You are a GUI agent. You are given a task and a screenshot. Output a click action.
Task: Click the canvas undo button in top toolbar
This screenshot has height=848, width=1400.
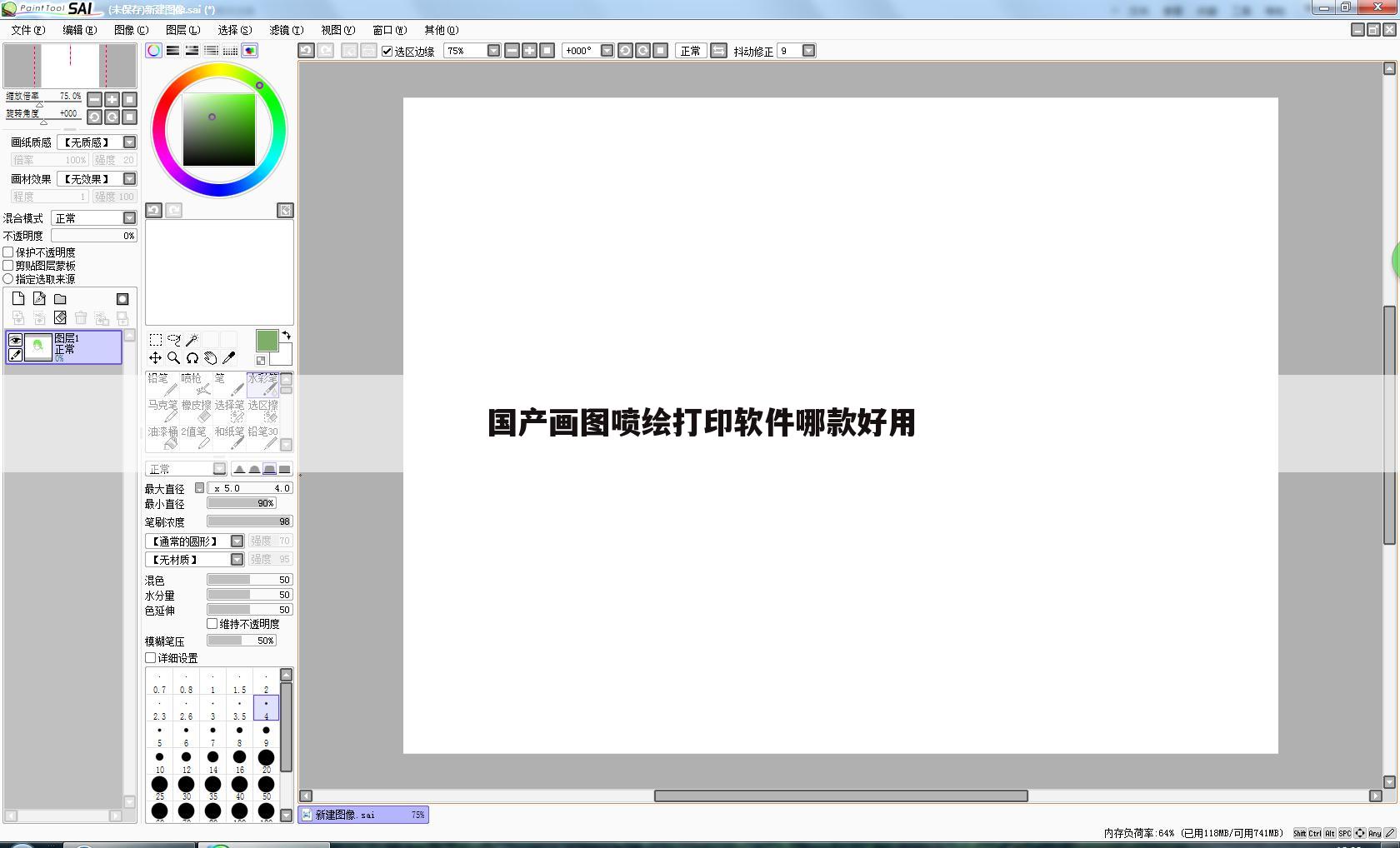point(307,51)
